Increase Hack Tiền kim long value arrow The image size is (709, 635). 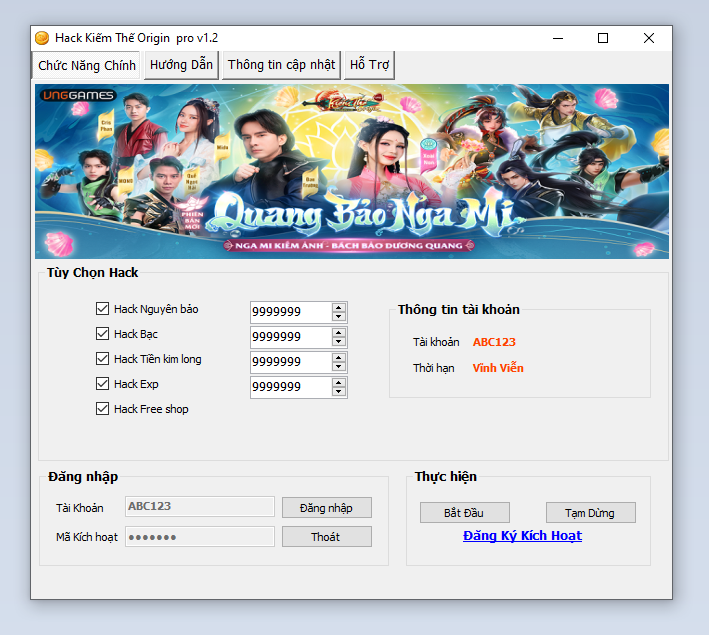coord(339,357)
